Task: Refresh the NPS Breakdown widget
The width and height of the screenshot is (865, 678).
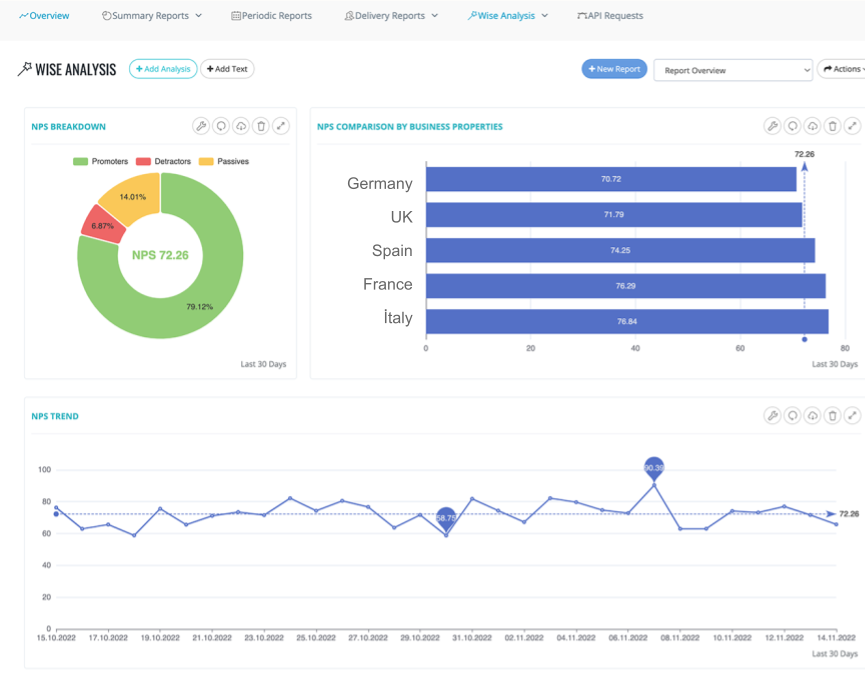Action: point(220,126)
